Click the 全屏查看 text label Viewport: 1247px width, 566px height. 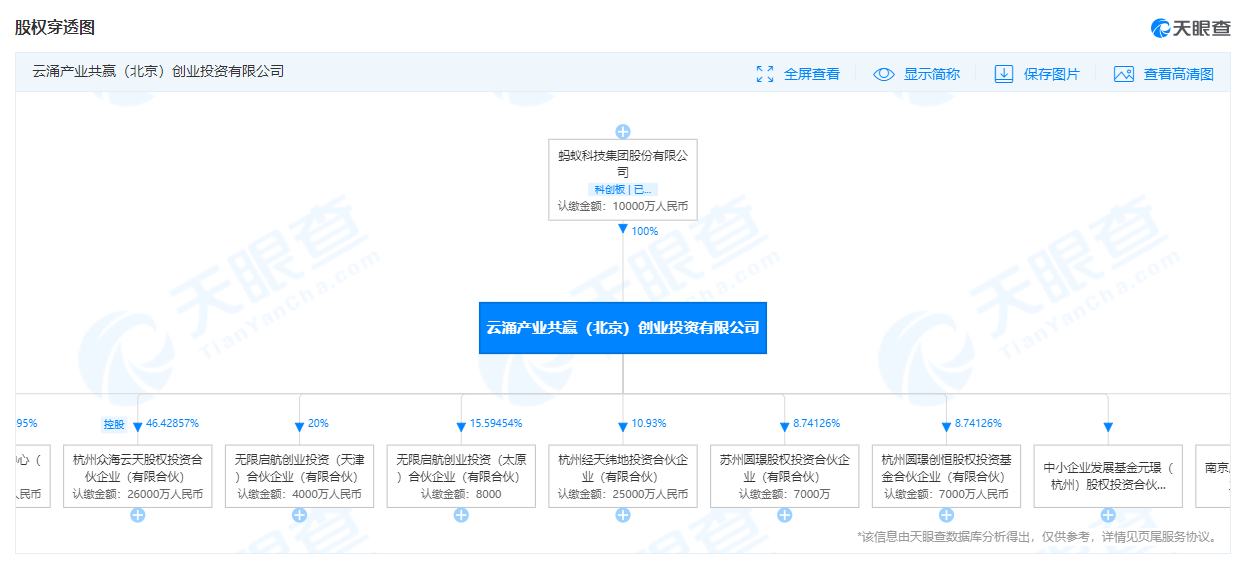pos(811,74)
